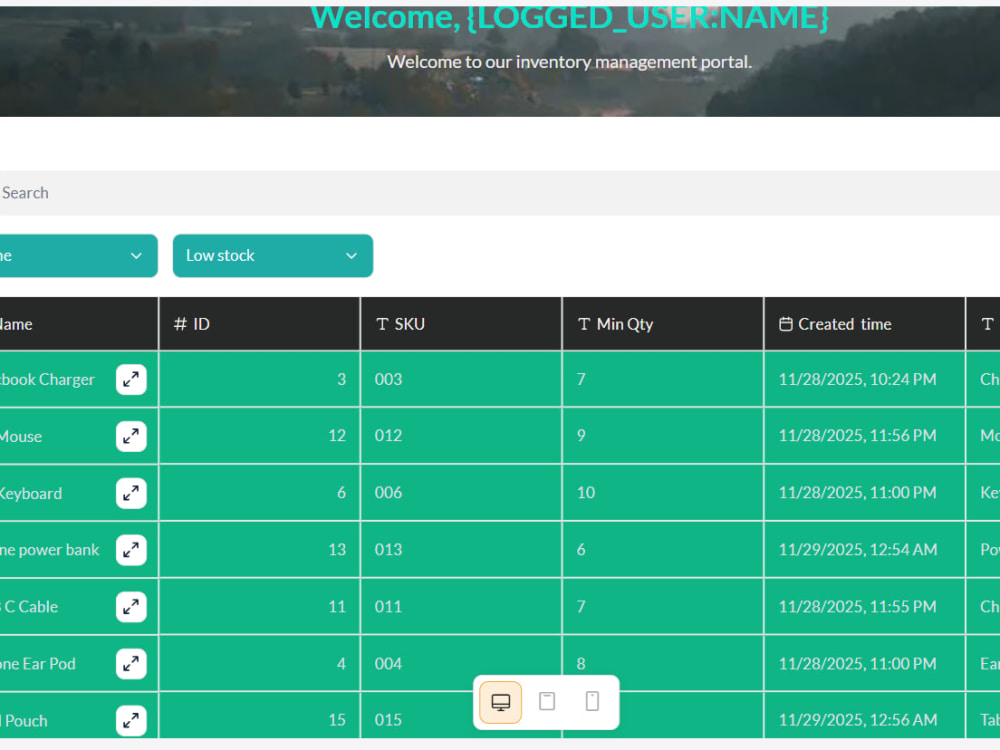This screenshot has height=750, width=1000.
Task: Expand the Pouch row record
Action: 131,721
